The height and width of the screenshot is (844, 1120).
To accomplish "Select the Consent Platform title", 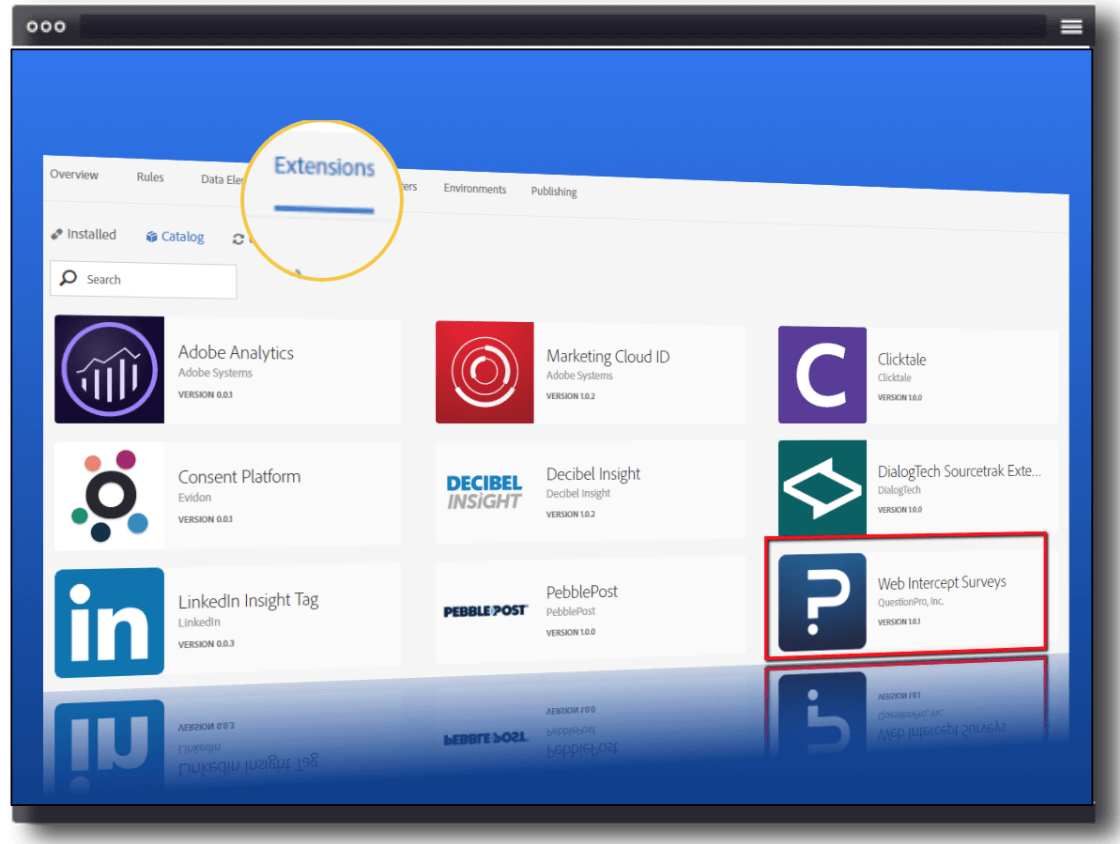I will click(x=239, y=476).
